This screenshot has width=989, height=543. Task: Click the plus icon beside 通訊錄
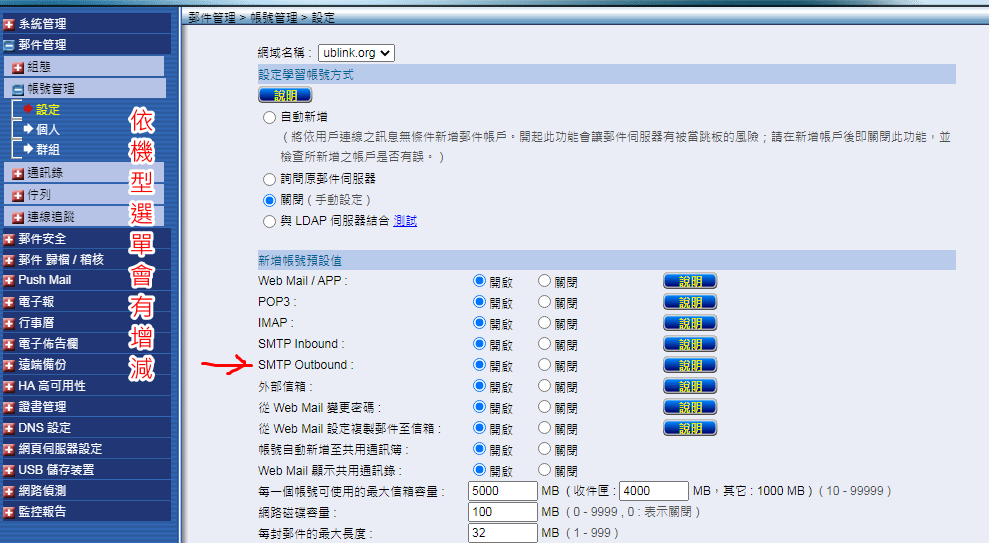point(18,174)
